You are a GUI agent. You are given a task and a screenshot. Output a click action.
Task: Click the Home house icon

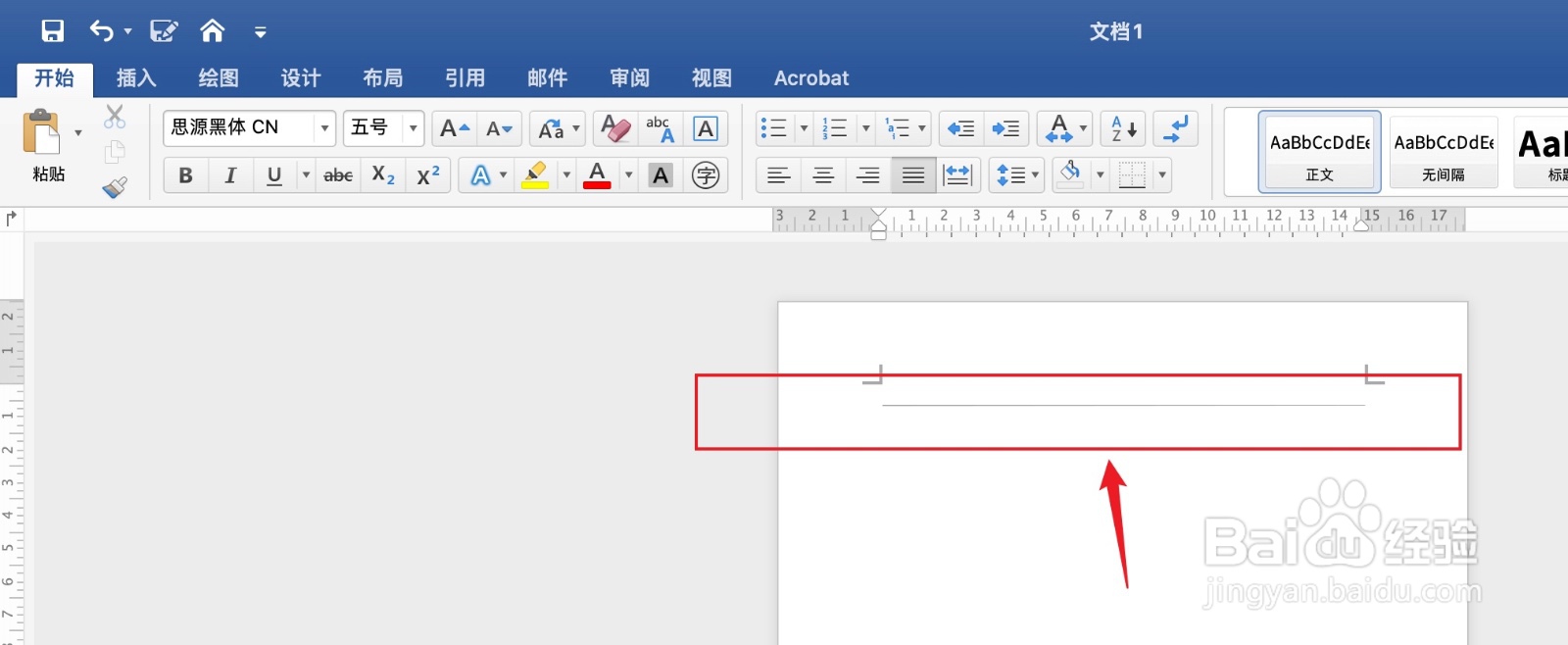212,31
